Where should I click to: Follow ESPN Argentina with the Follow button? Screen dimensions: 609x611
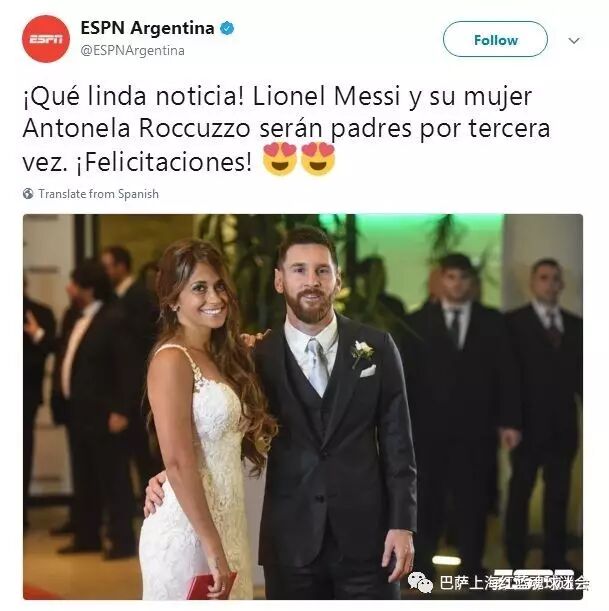pos(495,39)
